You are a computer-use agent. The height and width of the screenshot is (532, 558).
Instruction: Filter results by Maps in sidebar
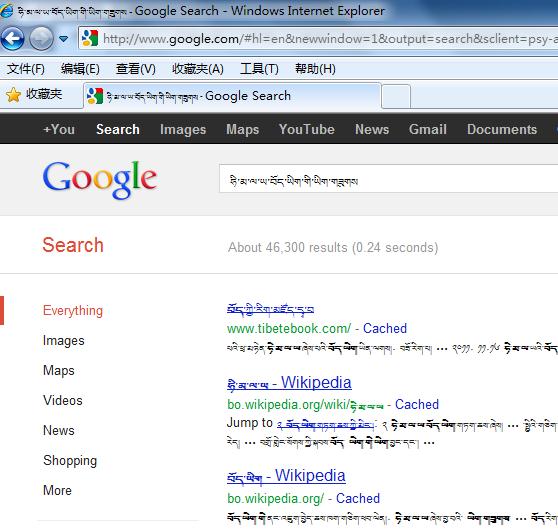point(59,370)
